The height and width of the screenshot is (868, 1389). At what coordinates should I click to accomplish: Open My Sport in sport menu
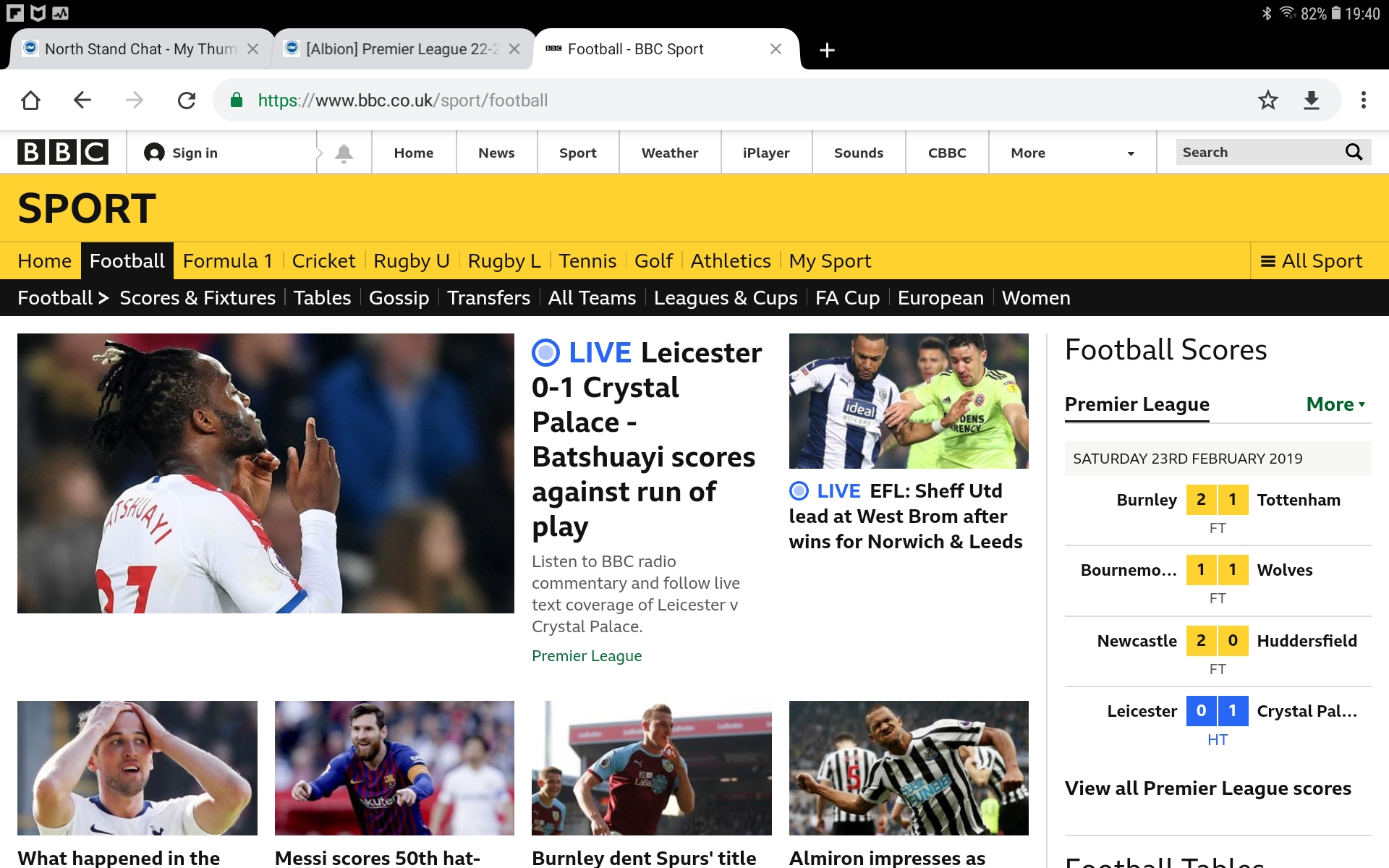click(830, 260)
